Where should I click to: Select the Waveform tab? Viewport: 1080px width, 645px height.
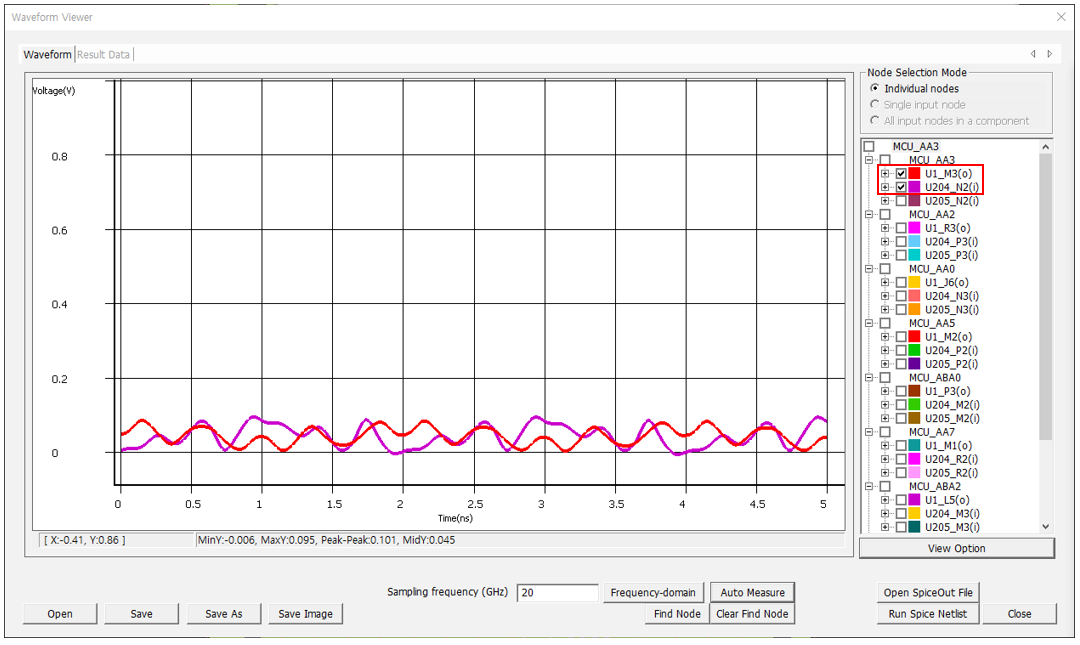(48, 54)
